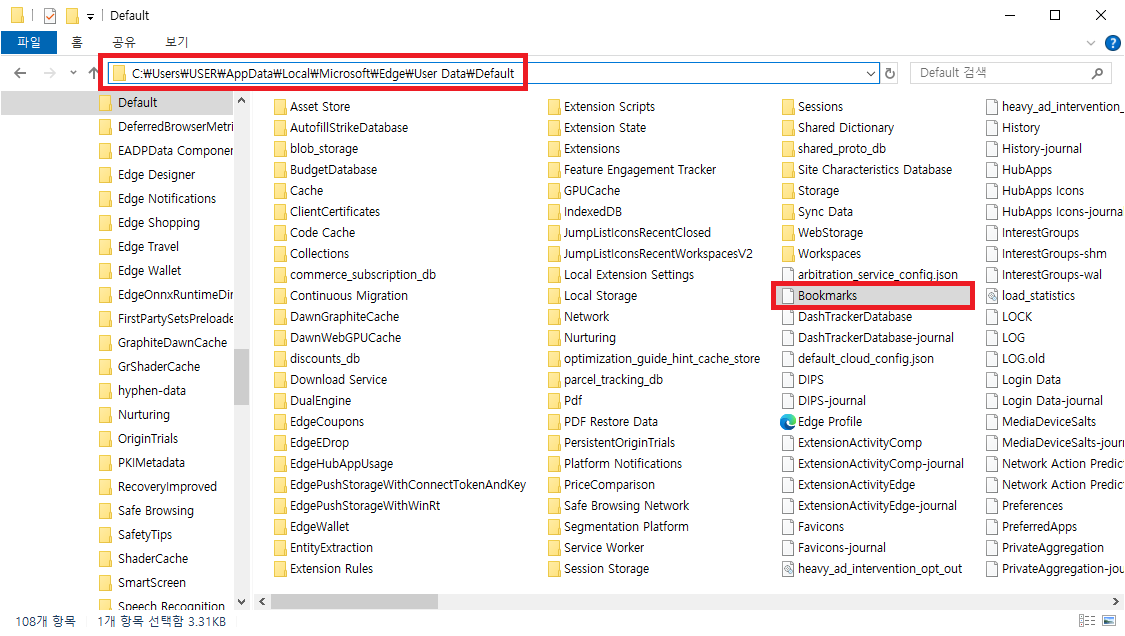Open the 파일 menu tab
This screenshot has width=1125, height=636.
click(x=29, y=42)
